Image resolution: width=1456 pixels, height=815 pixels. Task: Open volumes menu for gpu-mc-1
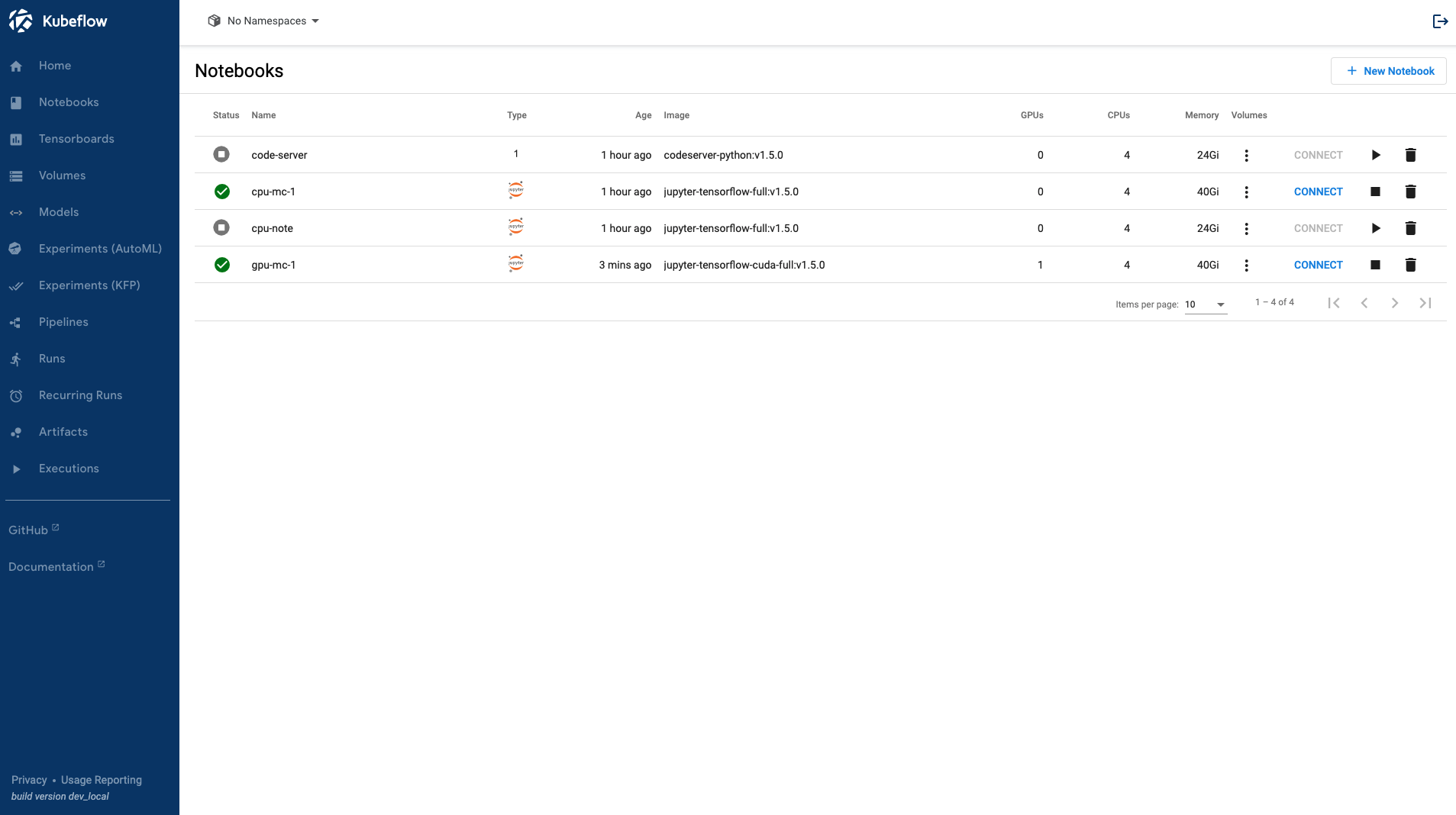pyautogui.click(x=1246, y=265)
